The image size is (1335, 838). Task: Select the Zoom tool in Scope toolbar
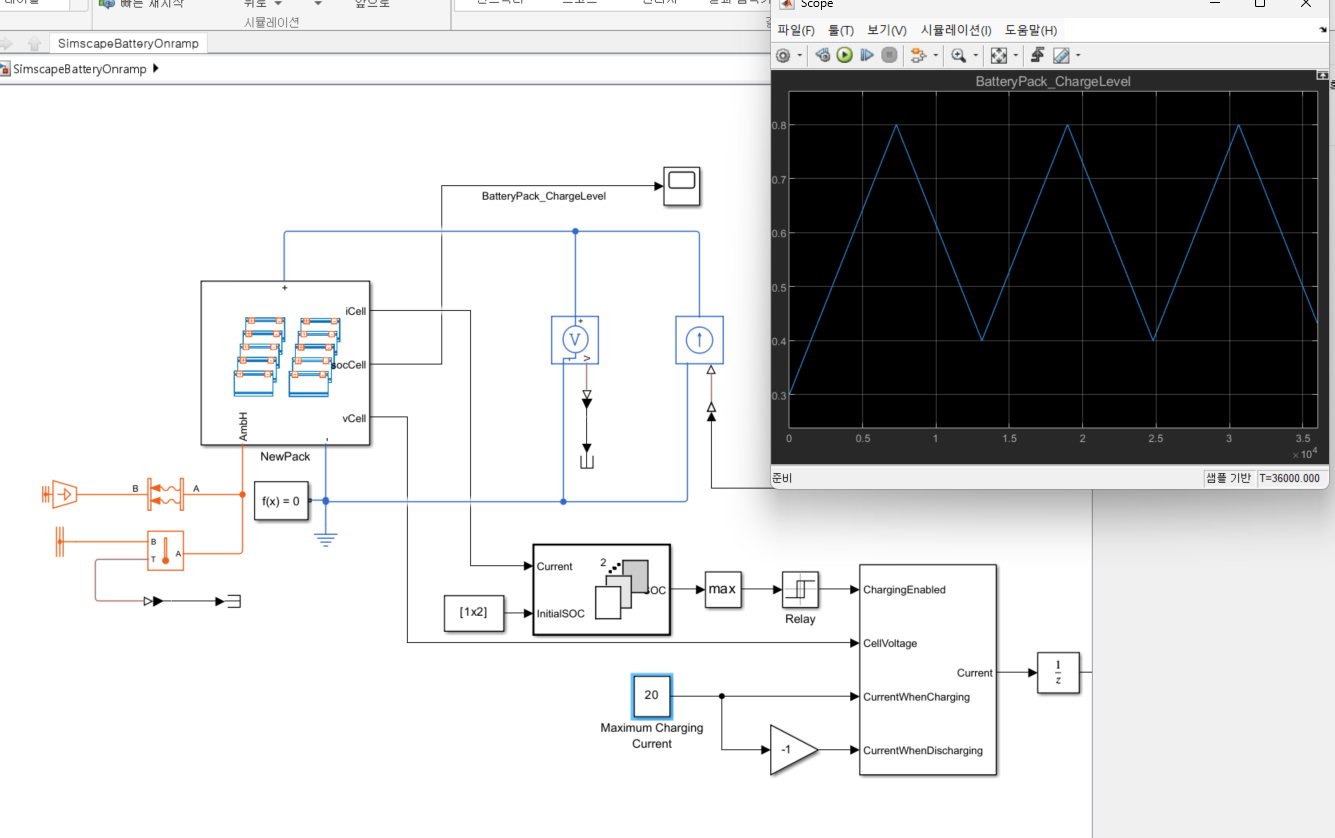tap(958, 55)
